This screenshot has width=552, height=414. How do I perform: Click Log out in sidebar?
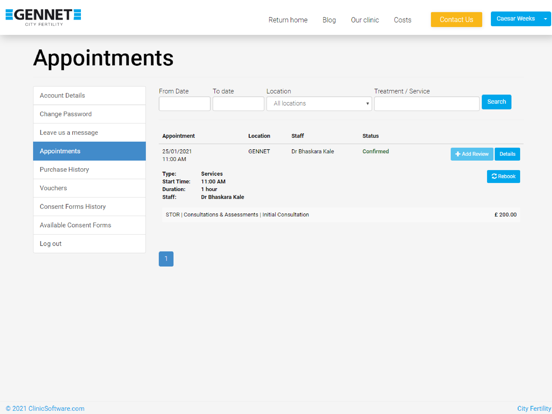pyautogui.click(x=89, y=244)
